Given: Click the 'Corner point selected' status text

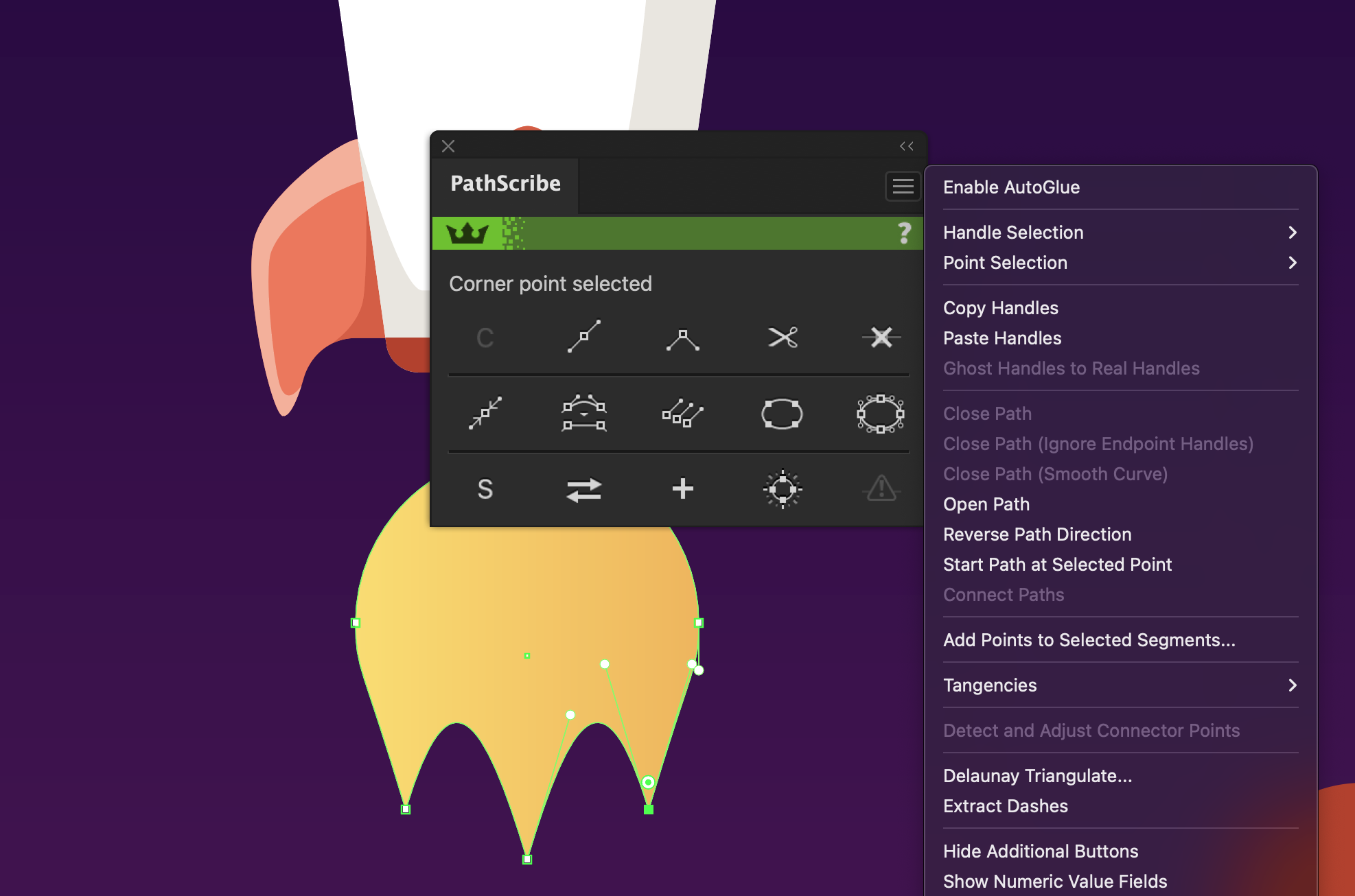Looking at the screenshot, I should pyautogui.click(x=551, y=284).
